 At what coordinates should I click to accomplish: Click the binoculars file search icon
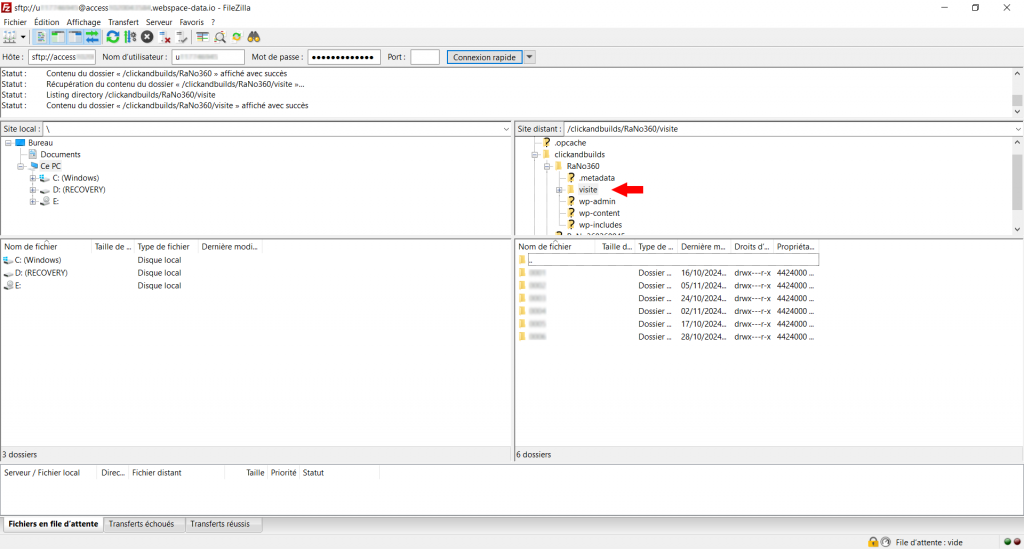[254, 37]
